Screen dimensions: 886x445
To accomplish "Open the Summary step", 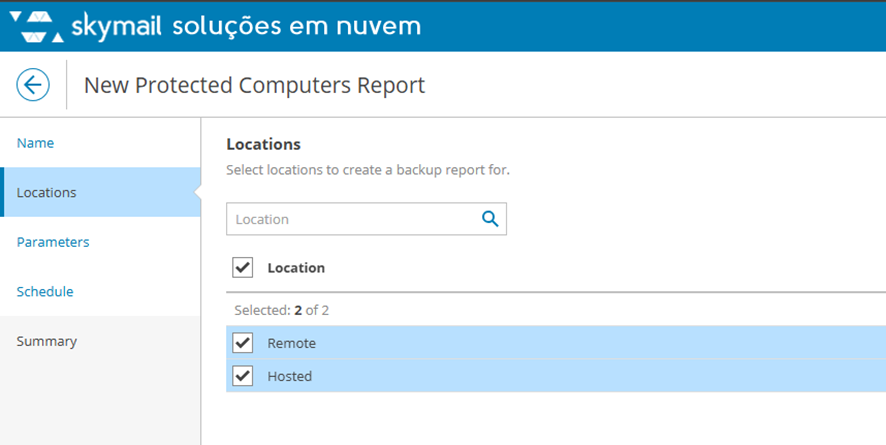I will [47, 341].
